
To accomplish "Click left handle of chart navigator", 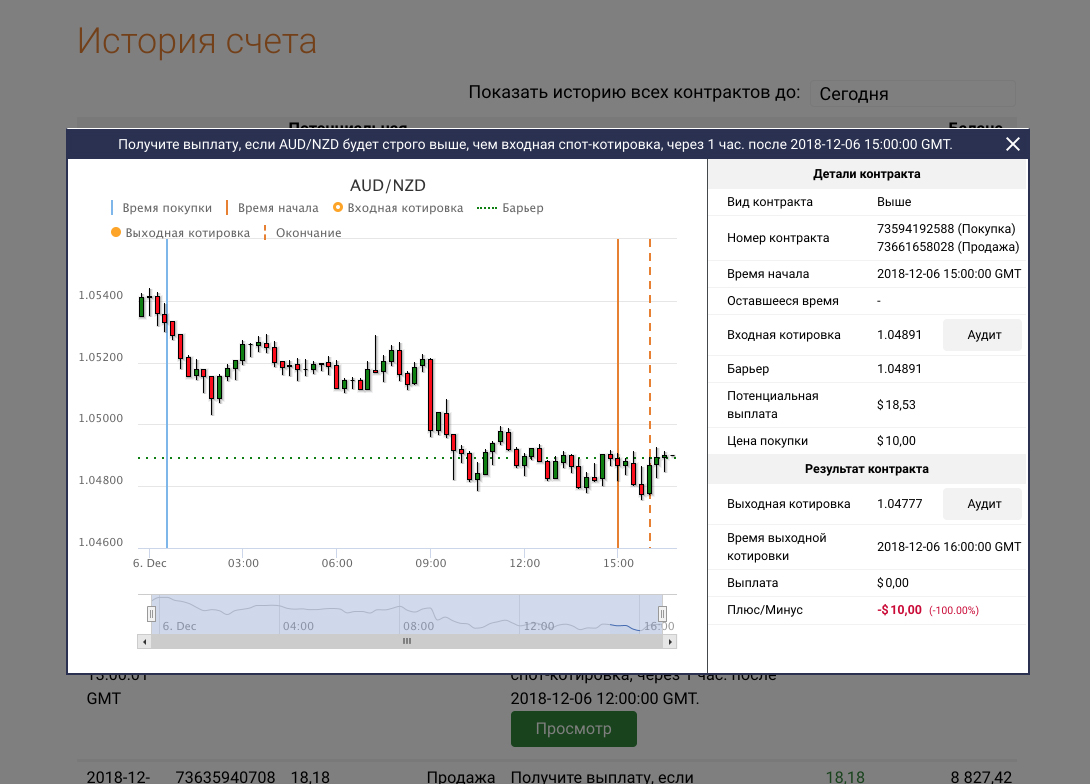I will tap(152, 613).
